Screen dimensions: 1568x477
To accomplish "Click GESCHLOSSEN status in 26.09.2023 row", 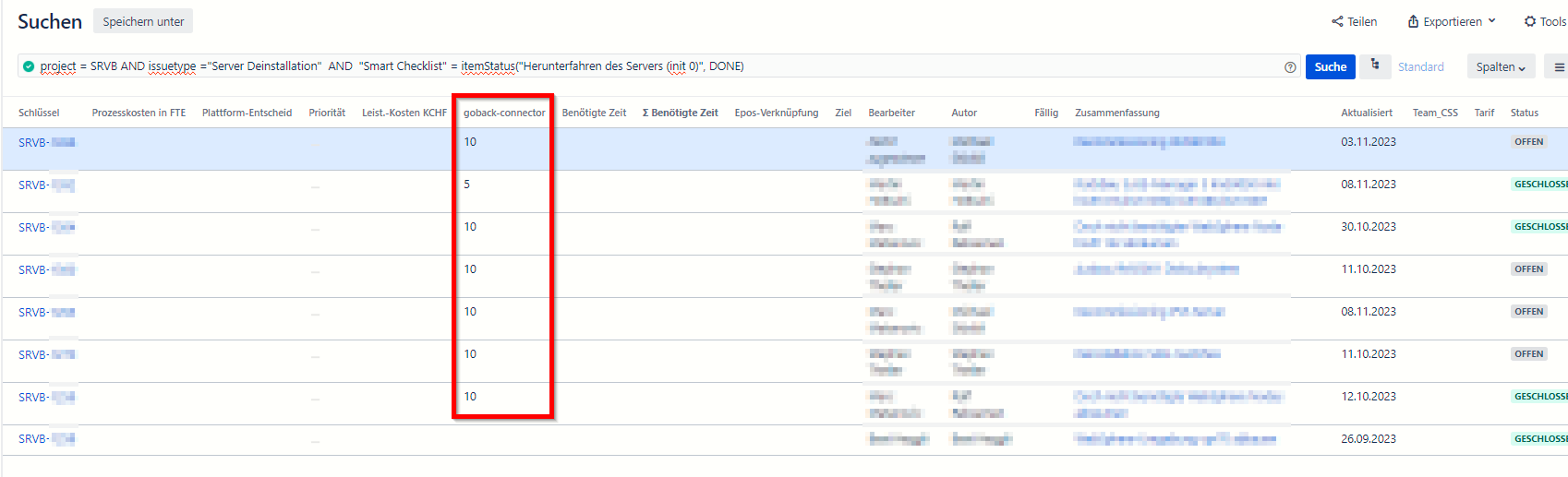I will [1539, 439].
